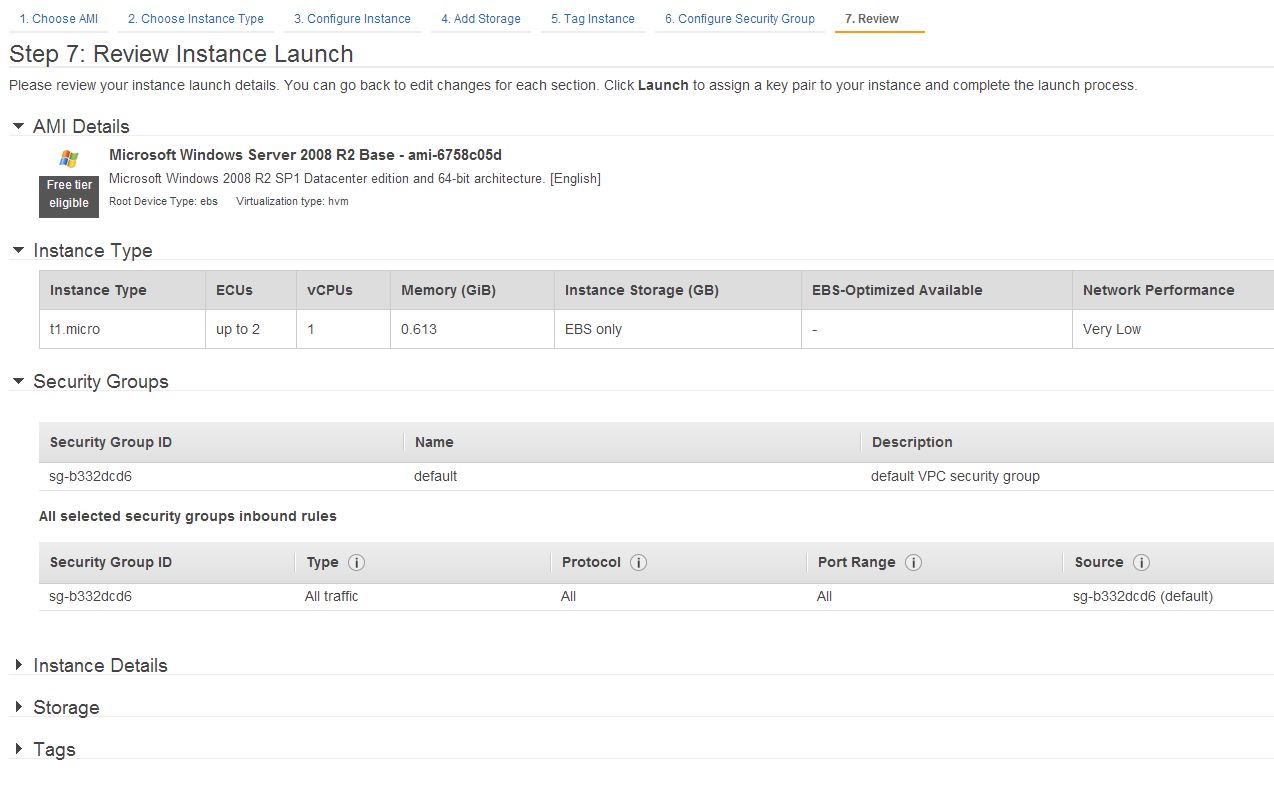Click info icon next to Type column
The image size is (1274, 802).
pyautogui.click(x=356, y=562)
